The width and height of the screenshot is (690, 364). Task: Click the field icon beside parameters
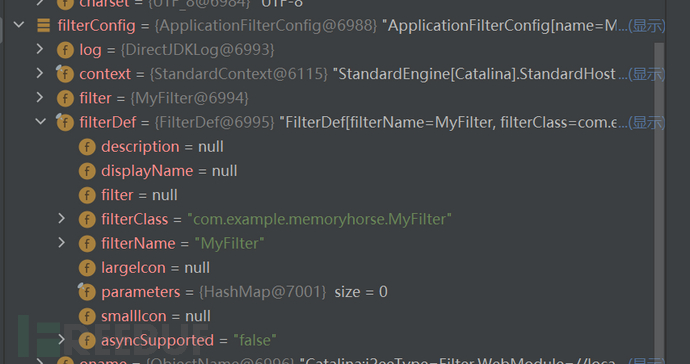tap(87, 291)
